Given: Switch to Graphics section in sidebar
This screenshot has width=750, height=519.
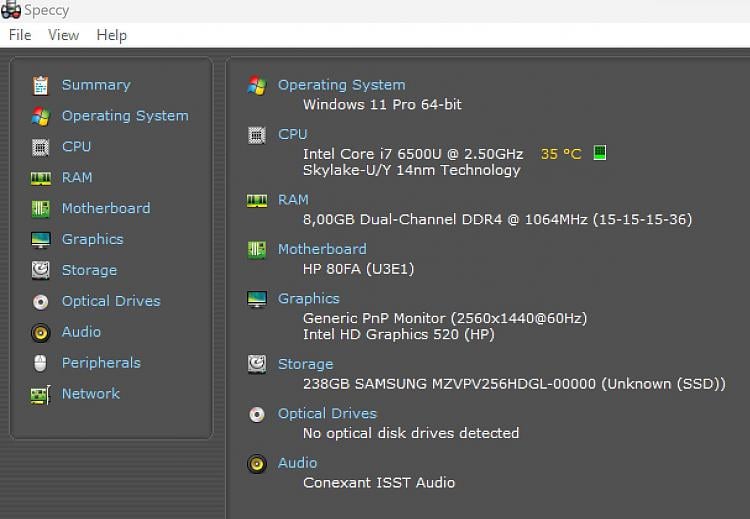Looking at the screenshot, I should [x=93, y=240].
